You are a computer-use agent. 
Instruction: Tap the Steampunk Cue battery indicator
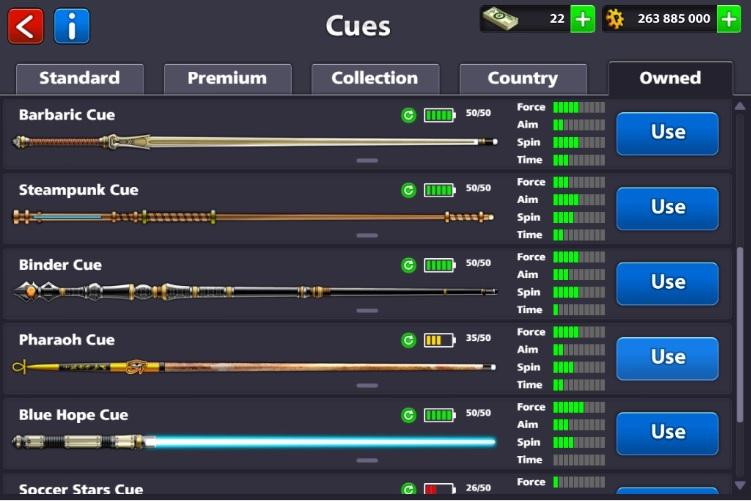pos(439,190)
